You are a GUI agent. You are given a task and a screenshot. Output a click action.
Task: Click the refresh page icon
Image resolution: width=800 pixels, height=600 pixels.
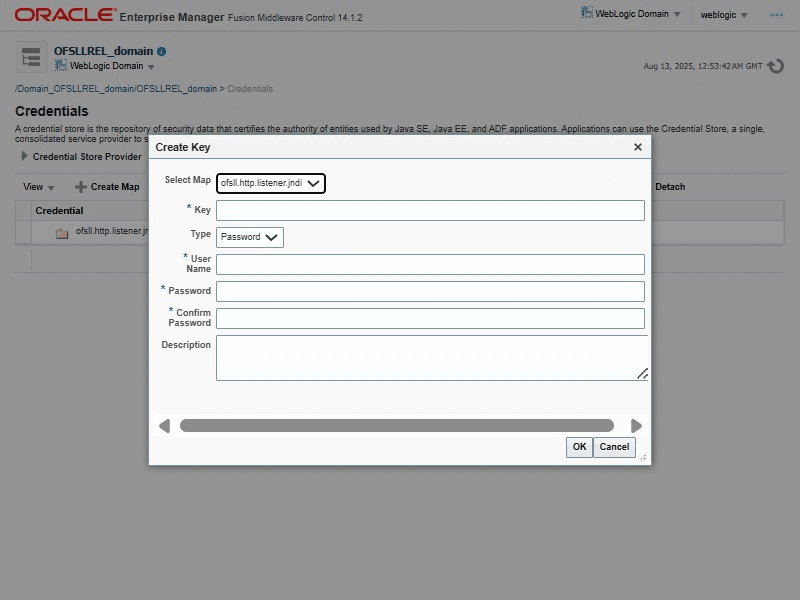(x=776, y=66)
